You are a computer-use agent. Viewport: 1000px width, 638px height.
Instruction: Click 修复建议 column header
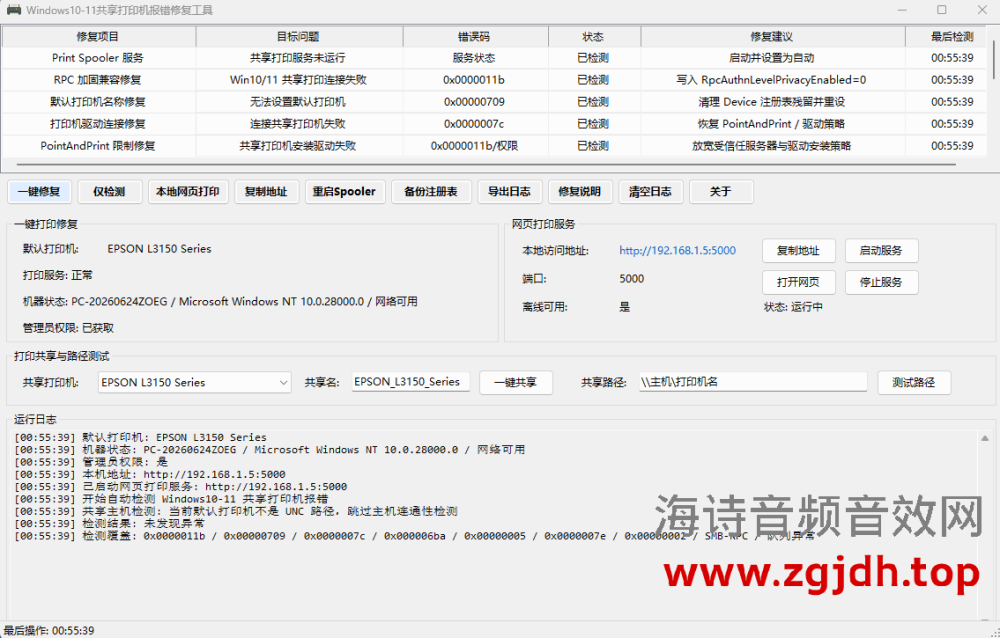click(x=772, y=37)
